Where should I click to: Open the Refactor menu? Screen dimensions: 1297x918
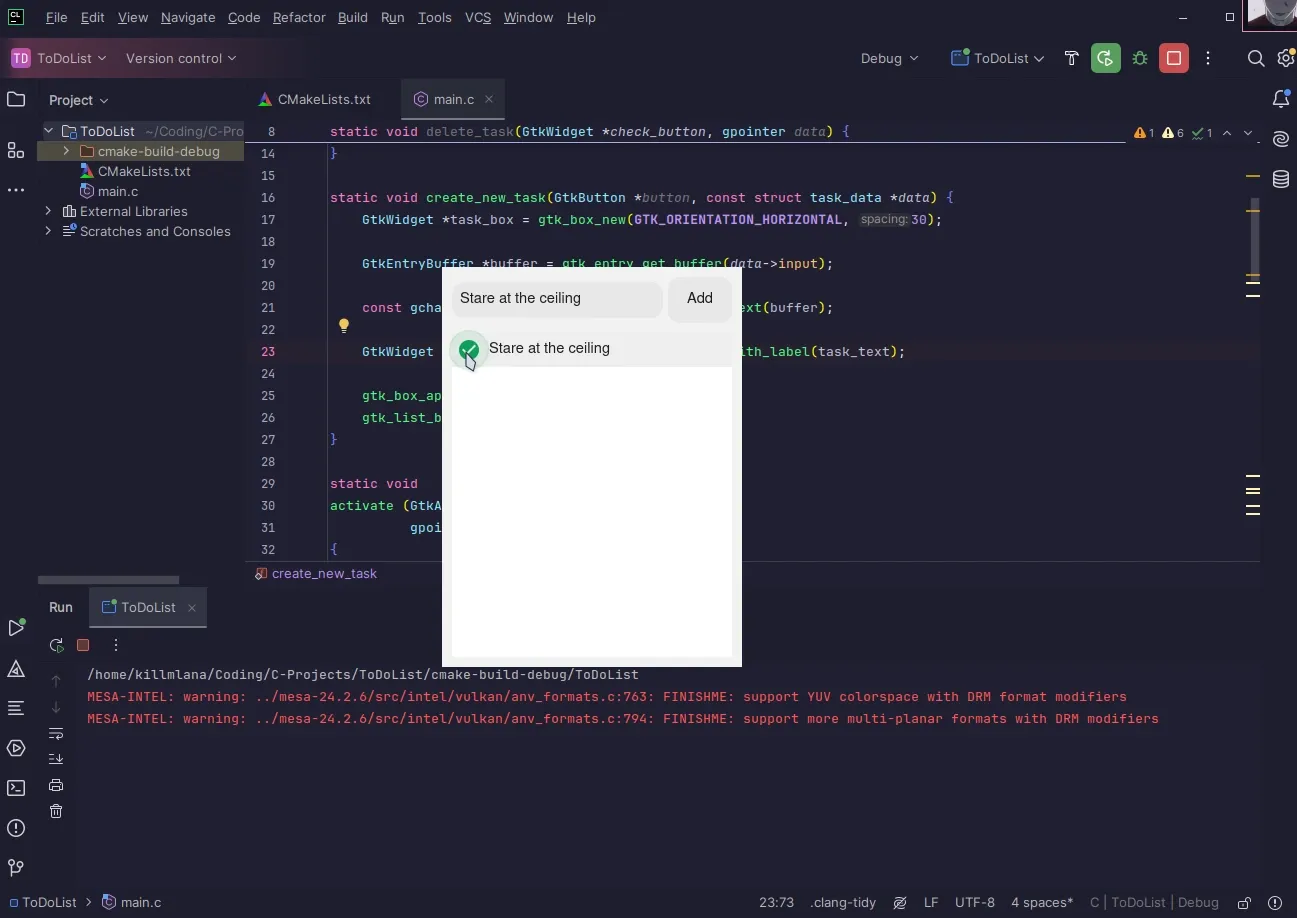pyautogui.click(x=299, y=17)
